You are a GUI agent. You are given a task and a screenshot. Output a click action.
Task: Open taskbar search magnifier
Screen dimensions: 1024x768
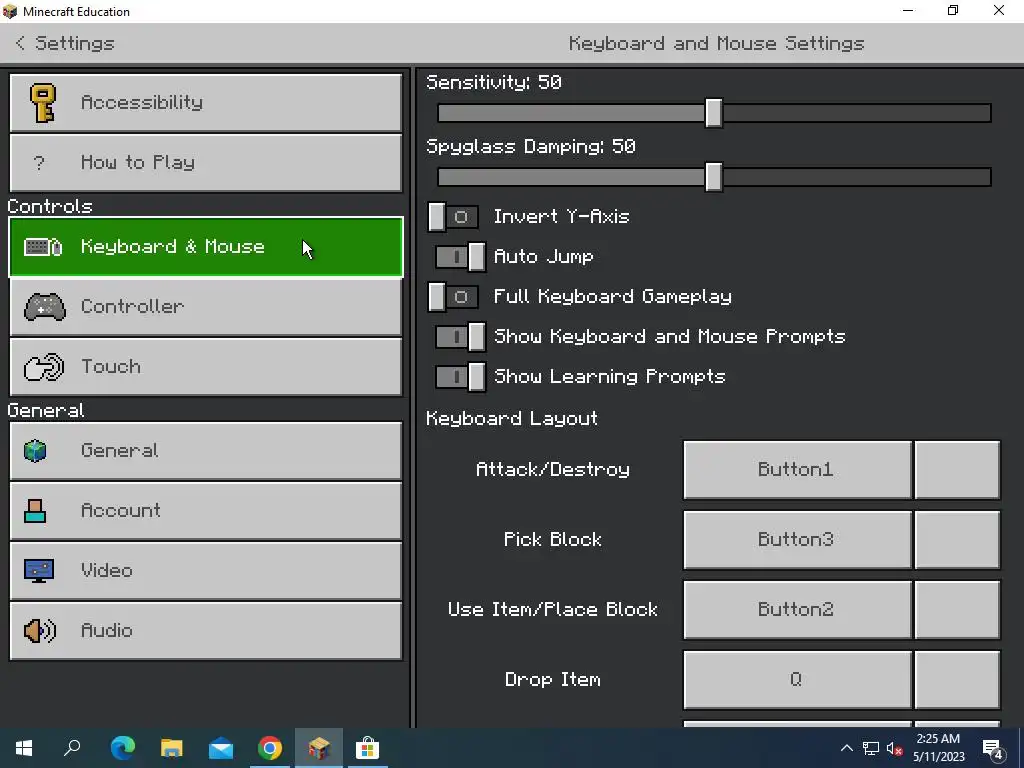[x=72, y=748]
